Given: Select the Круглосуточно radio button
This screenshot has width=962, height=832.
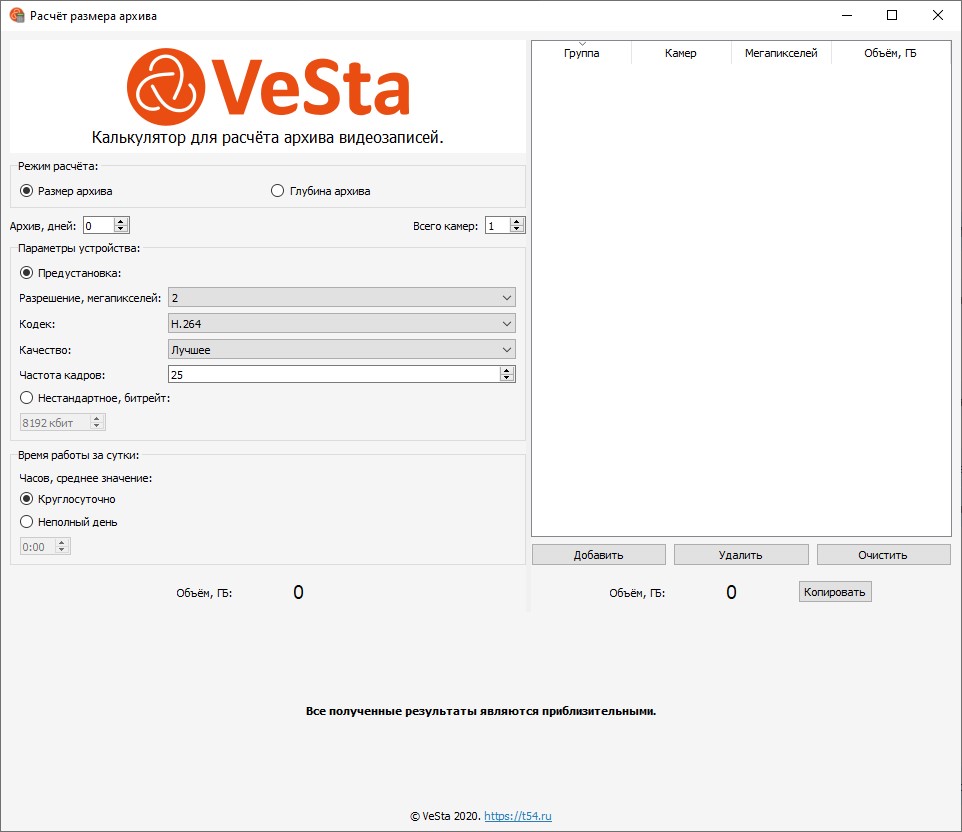Looking at the screenshot, I should [x=27, y=499].
